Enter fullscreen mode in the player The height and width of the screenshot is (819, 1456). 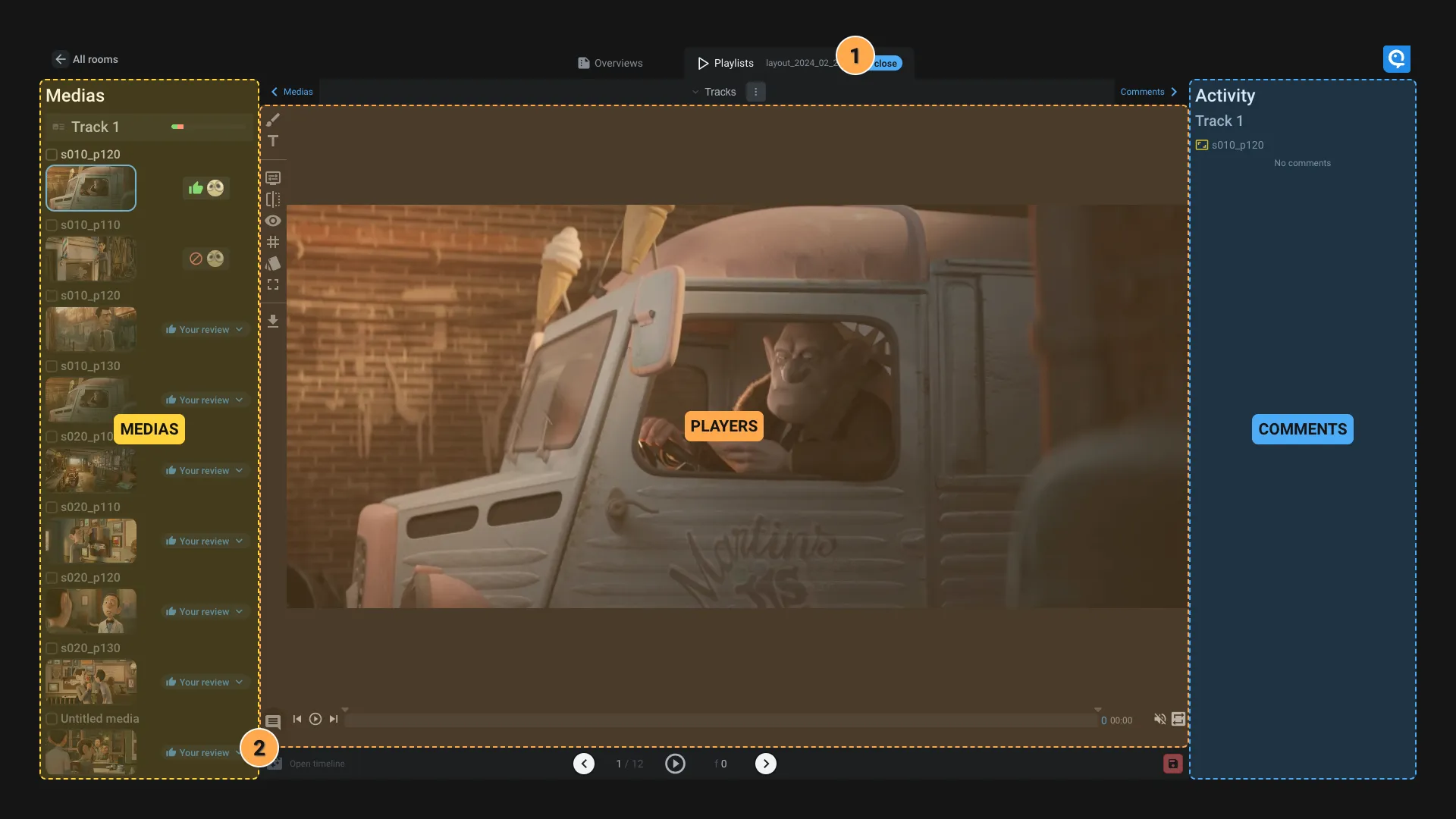click(273, 284)
